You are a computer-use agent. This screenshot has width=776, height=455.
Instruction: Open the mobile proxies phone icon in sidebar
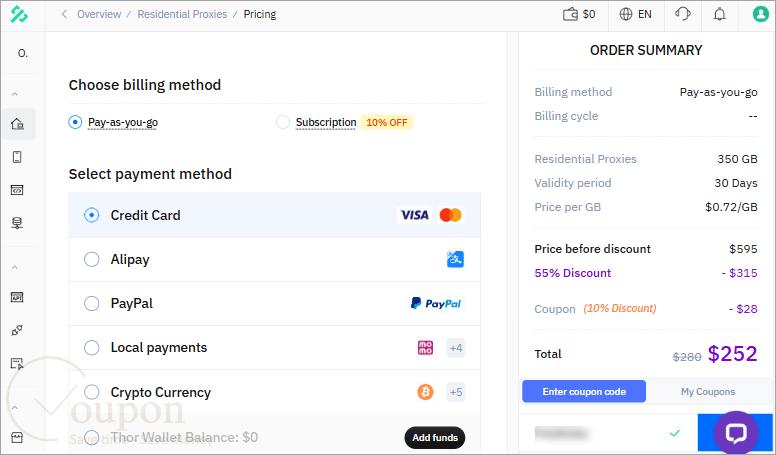tap(17, 157)
